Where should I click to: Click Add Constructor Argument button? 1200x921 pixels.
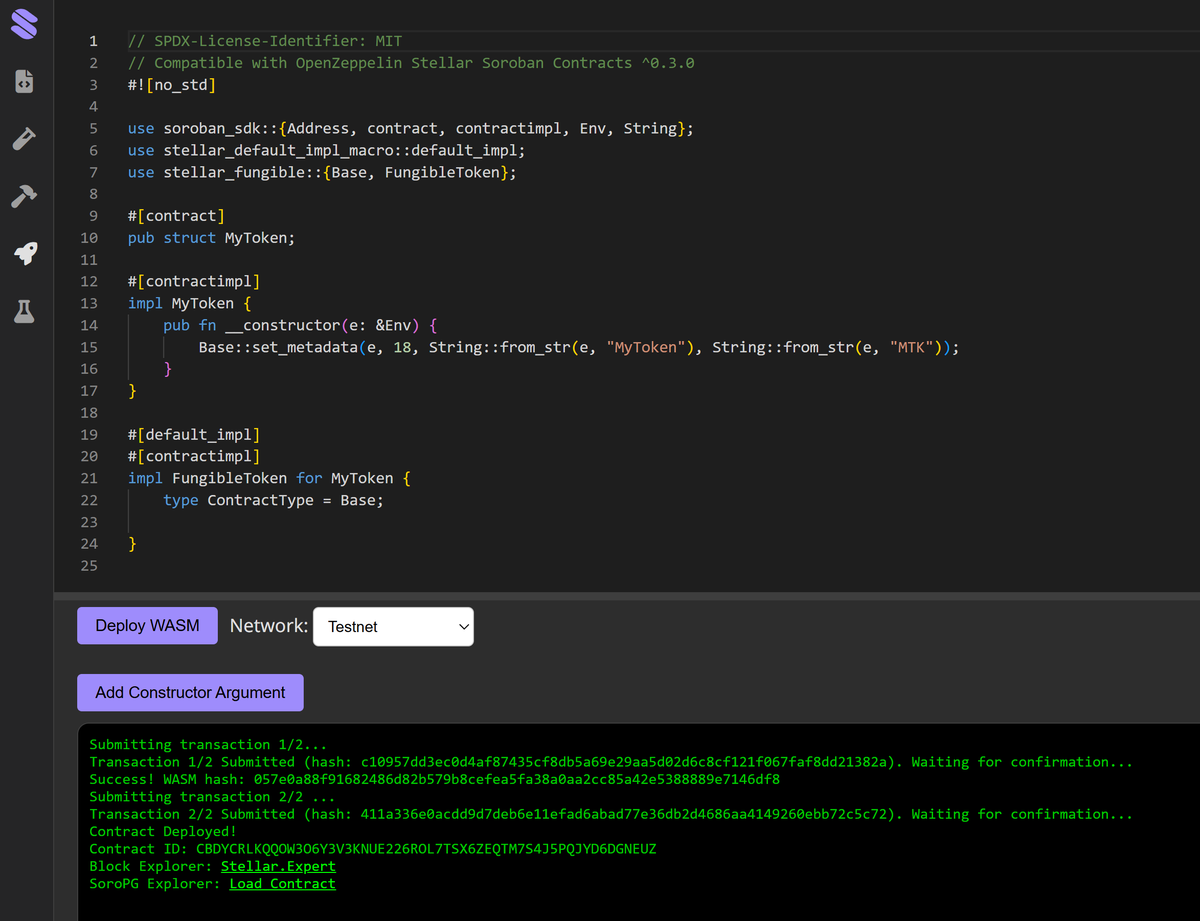[x=190, y=692]
